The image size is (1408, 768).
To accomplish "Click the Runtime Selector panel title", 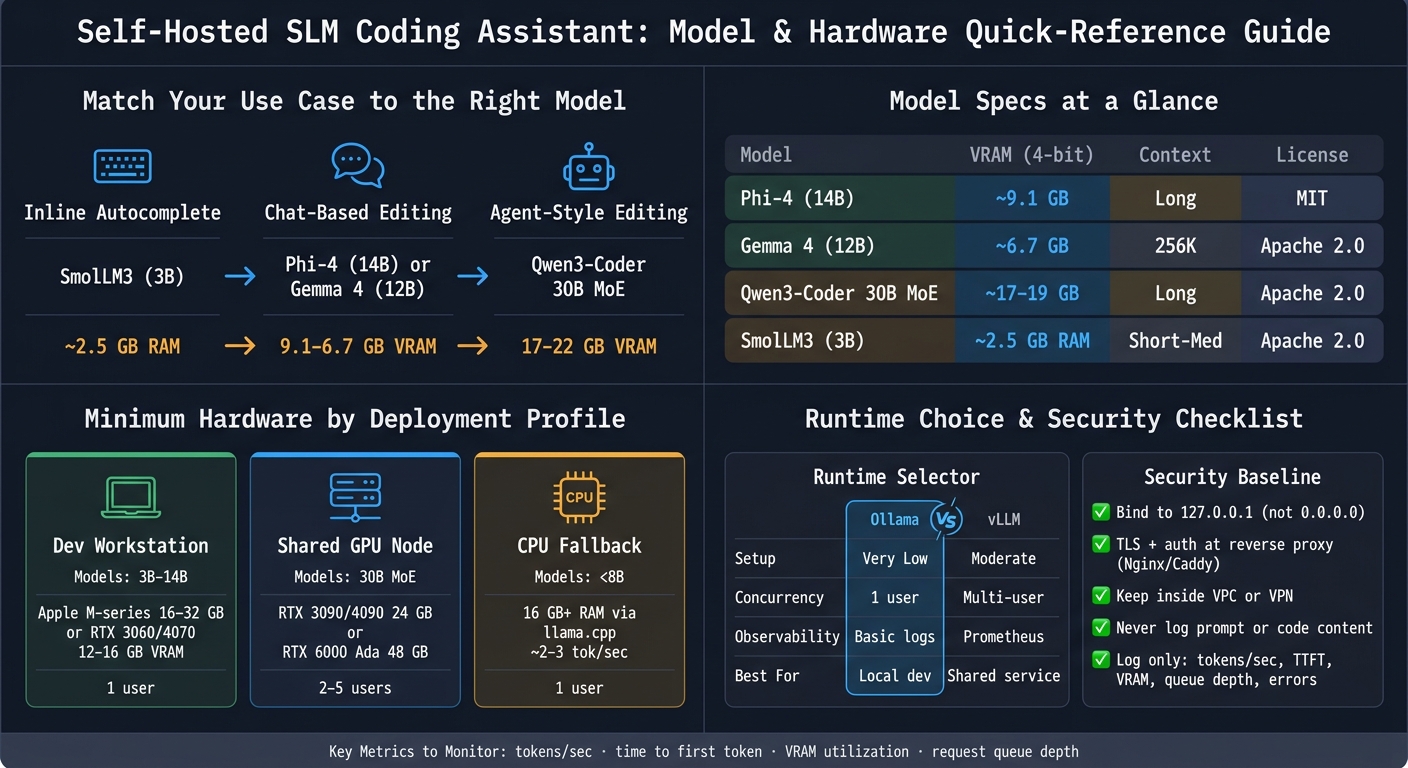I will coord(896,477).
